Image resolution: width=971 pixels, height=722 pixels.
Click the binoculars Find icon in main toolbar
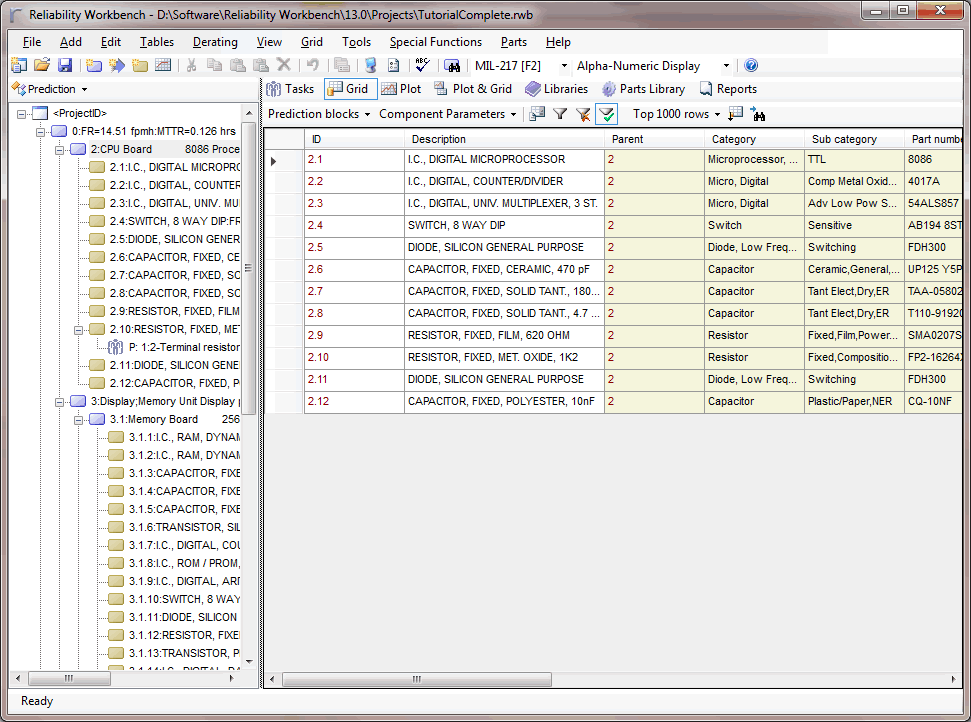tap(452, 66)
